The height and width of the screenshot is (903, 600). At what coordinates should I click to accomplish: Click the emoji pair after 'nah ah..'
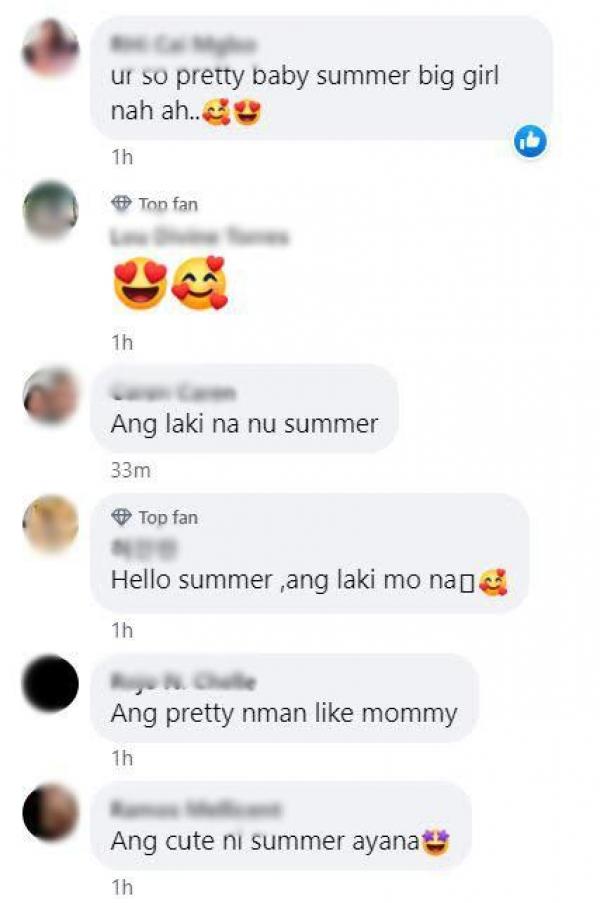tap(231, 111)
